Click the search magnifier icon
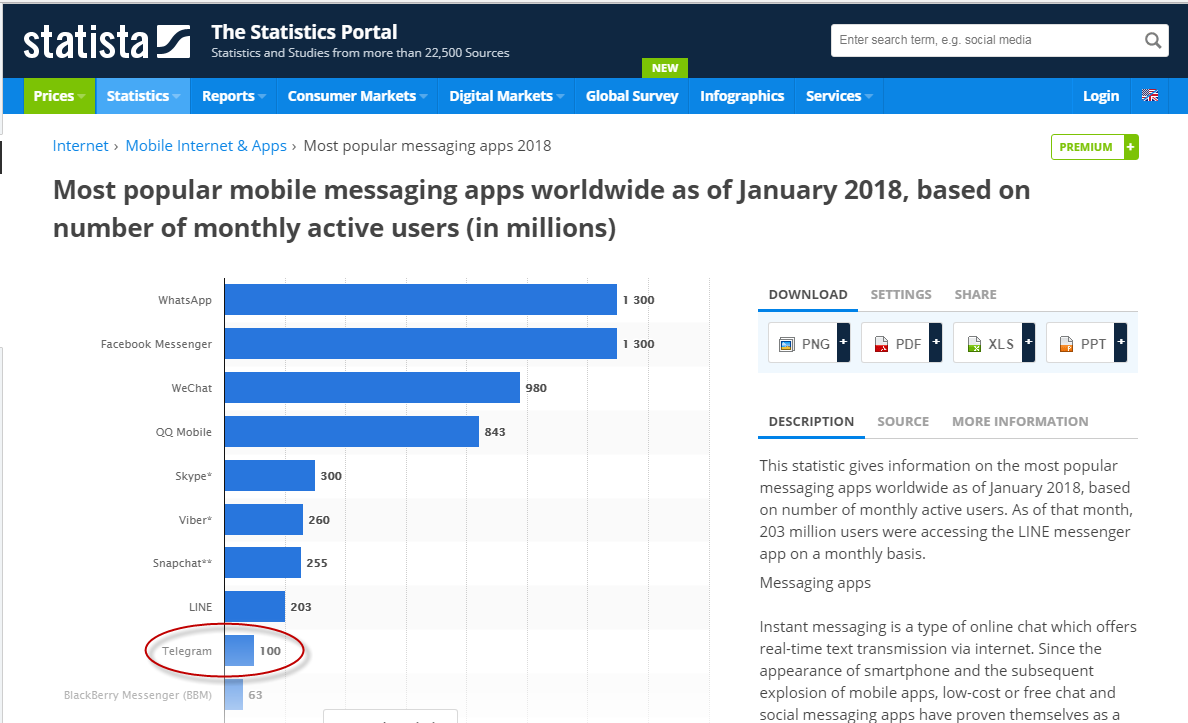Image resolution: width=1188 pixels, height=723 pixels. coord(1152,40)
